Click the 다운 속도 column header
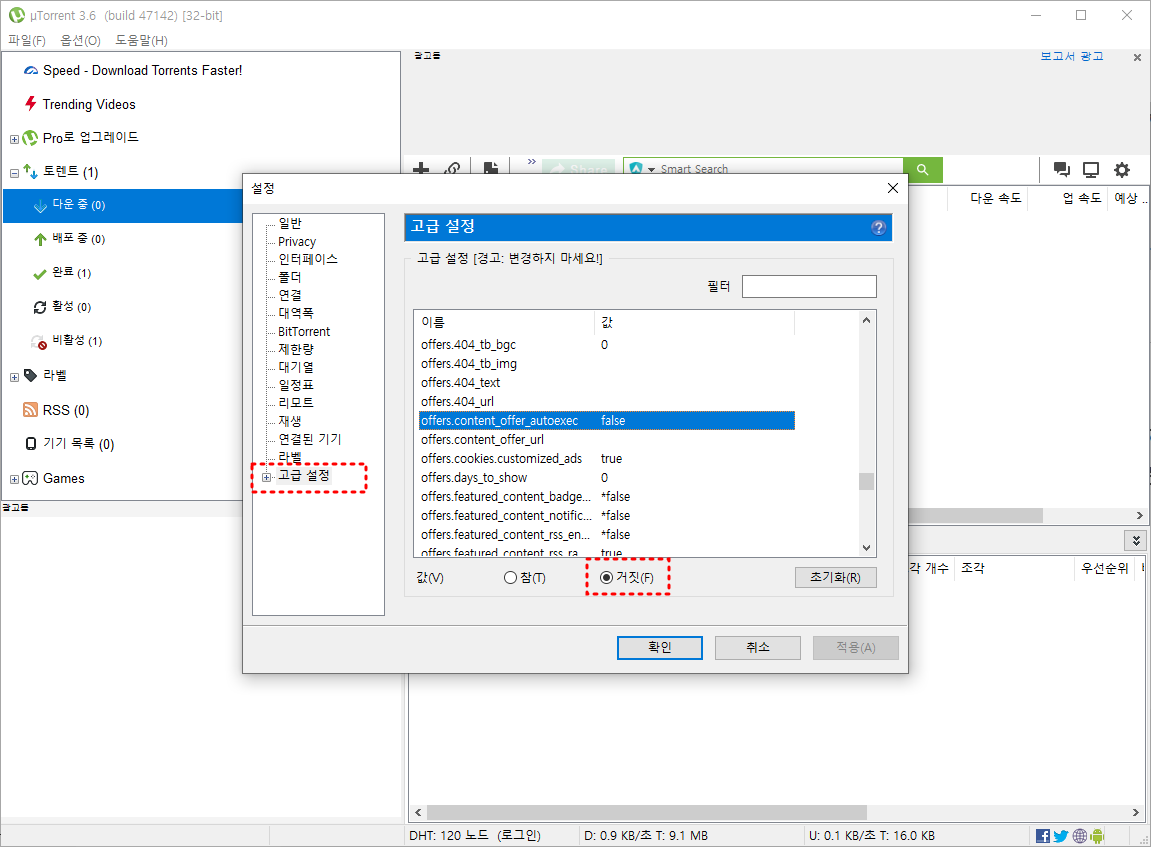The height and width of the screenshot is (847, 1151). point(995,198)
